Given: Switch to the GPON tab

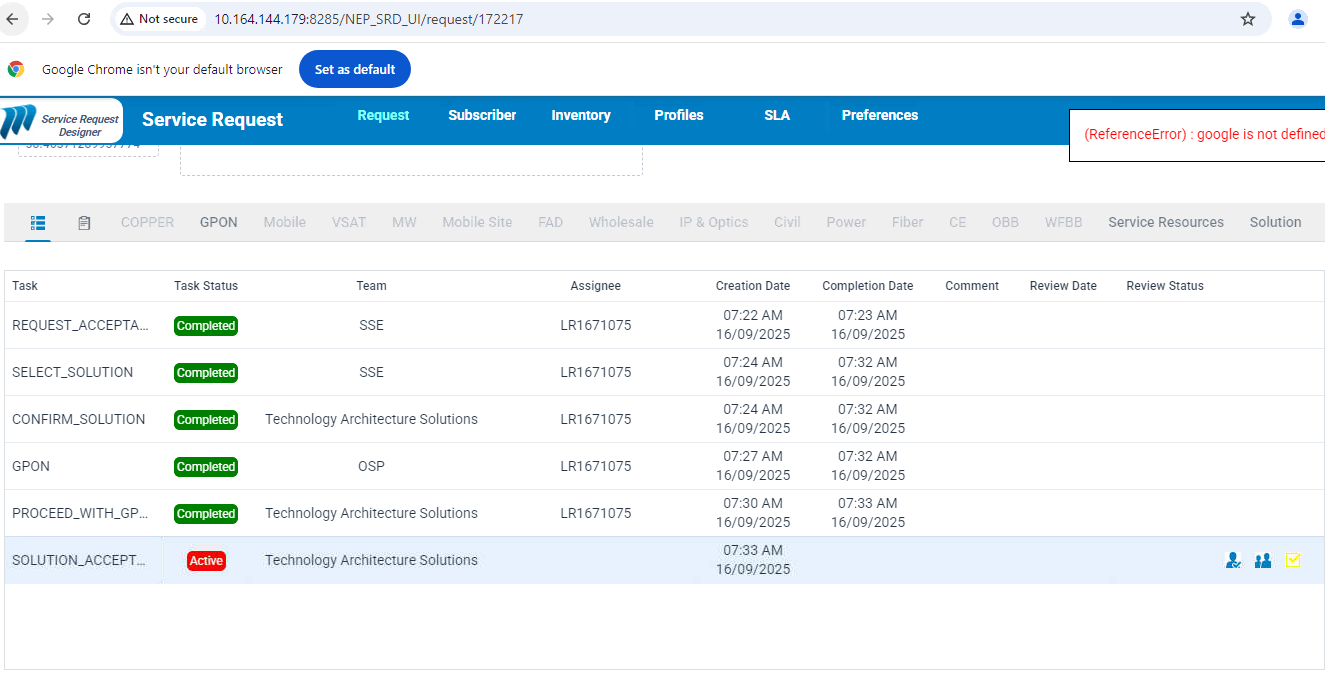Looking at the screenshot, I should pyautogui.click(x=218, y=222).
